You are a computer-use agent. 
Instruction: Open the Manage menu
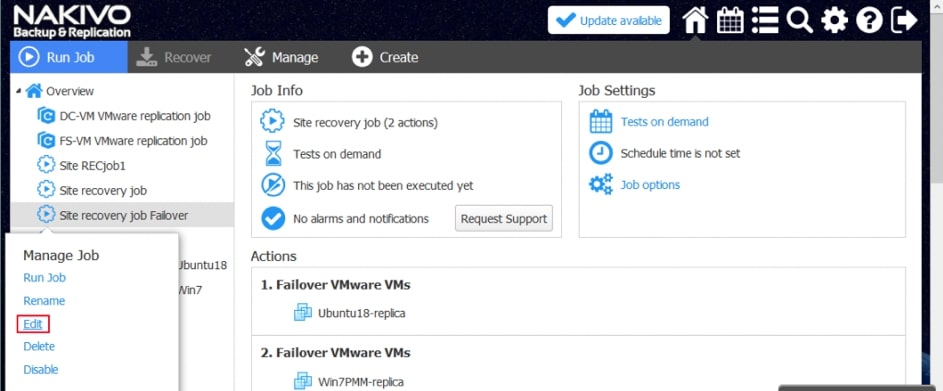click(x=281, y=57)
